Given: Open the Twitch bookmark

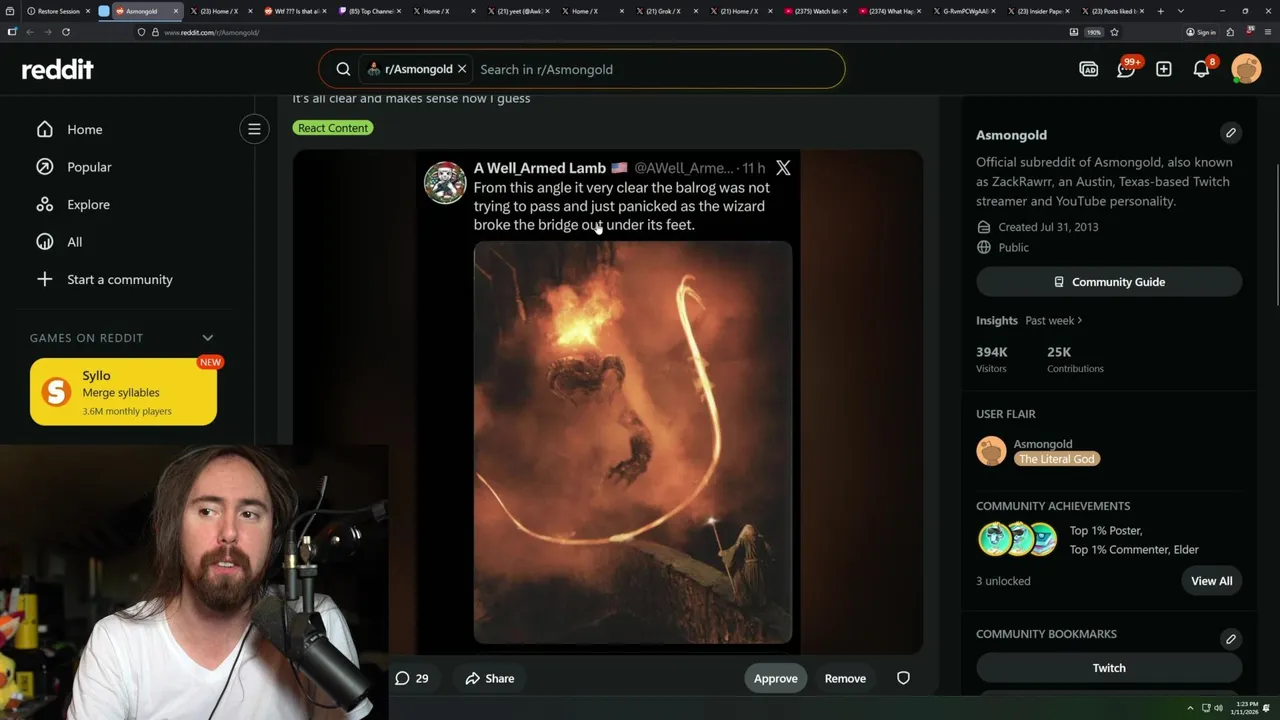Looking at the screenshot, I should pos(1109,668).
